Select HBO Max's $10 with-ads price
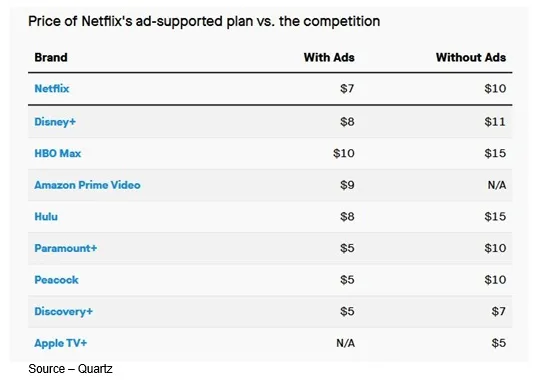This screenshot has height=382, width=554. pyautogui.click(x=343, y=153)
